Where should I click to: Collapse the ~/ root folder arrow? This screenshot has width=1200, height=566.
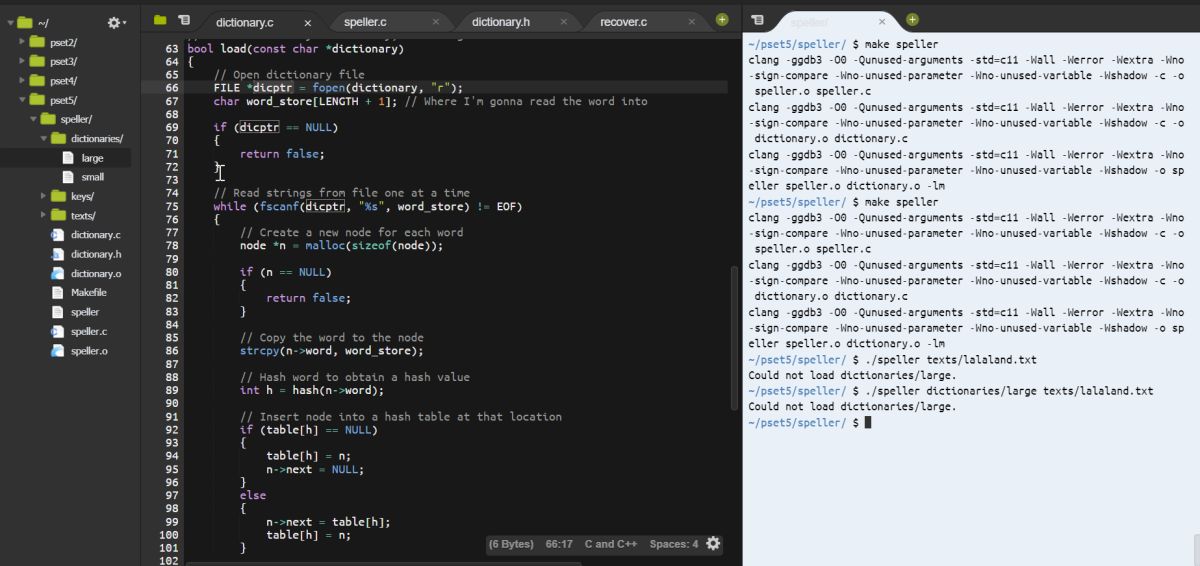click(10, 23)
